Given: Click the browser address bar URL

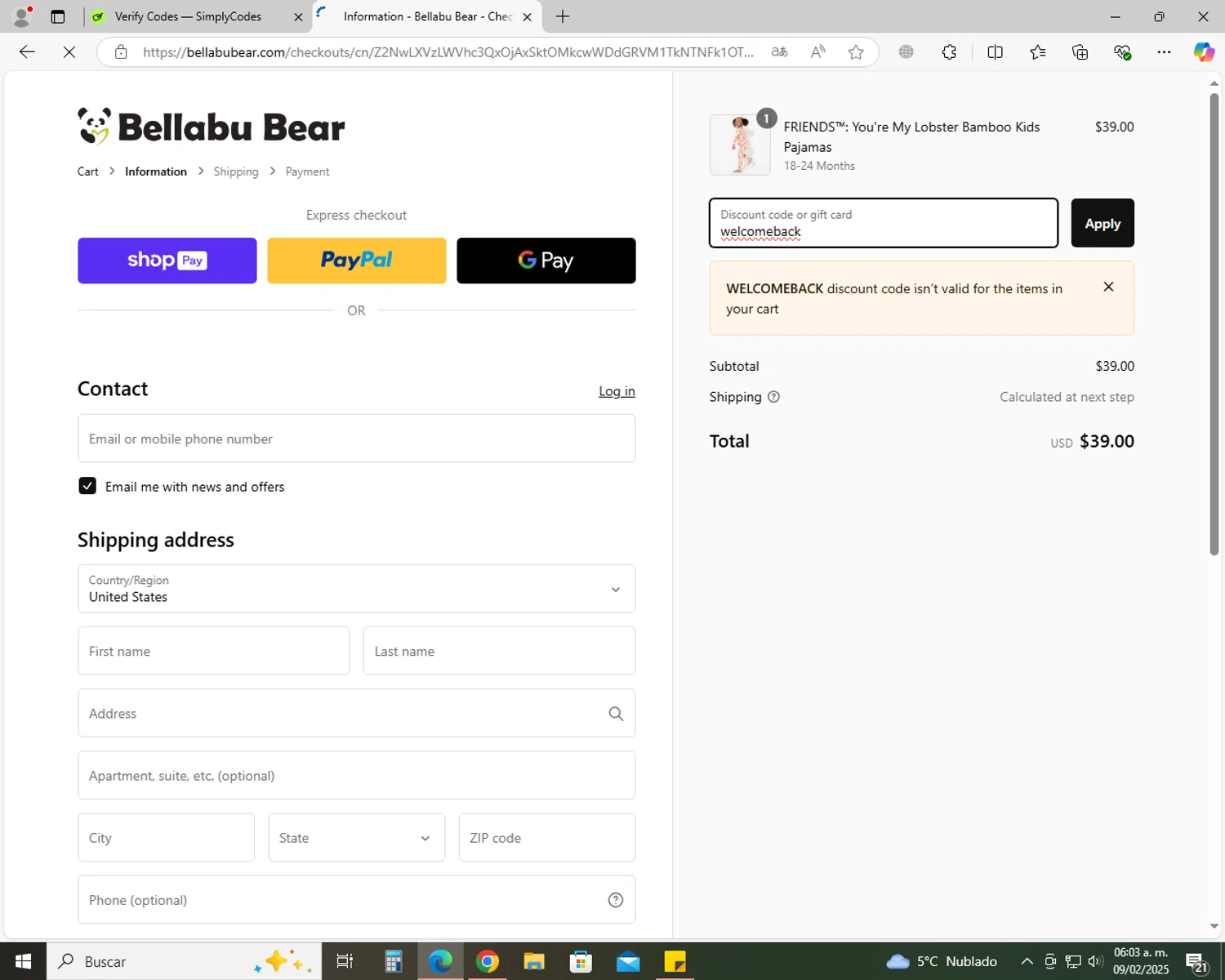Looking at the screenshot, I should pos(448,52).
